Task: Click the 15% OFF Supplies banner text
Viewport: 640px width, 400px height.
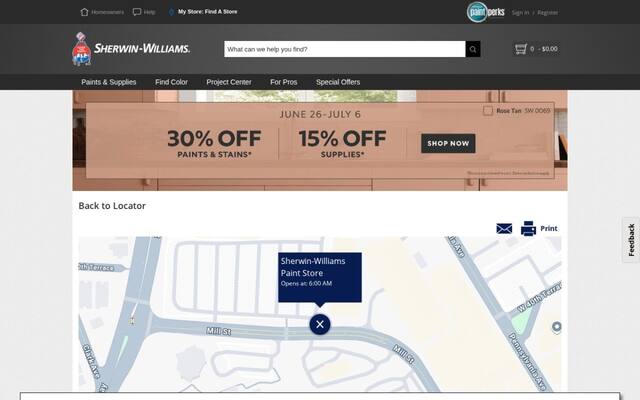Action: point(342,144)
